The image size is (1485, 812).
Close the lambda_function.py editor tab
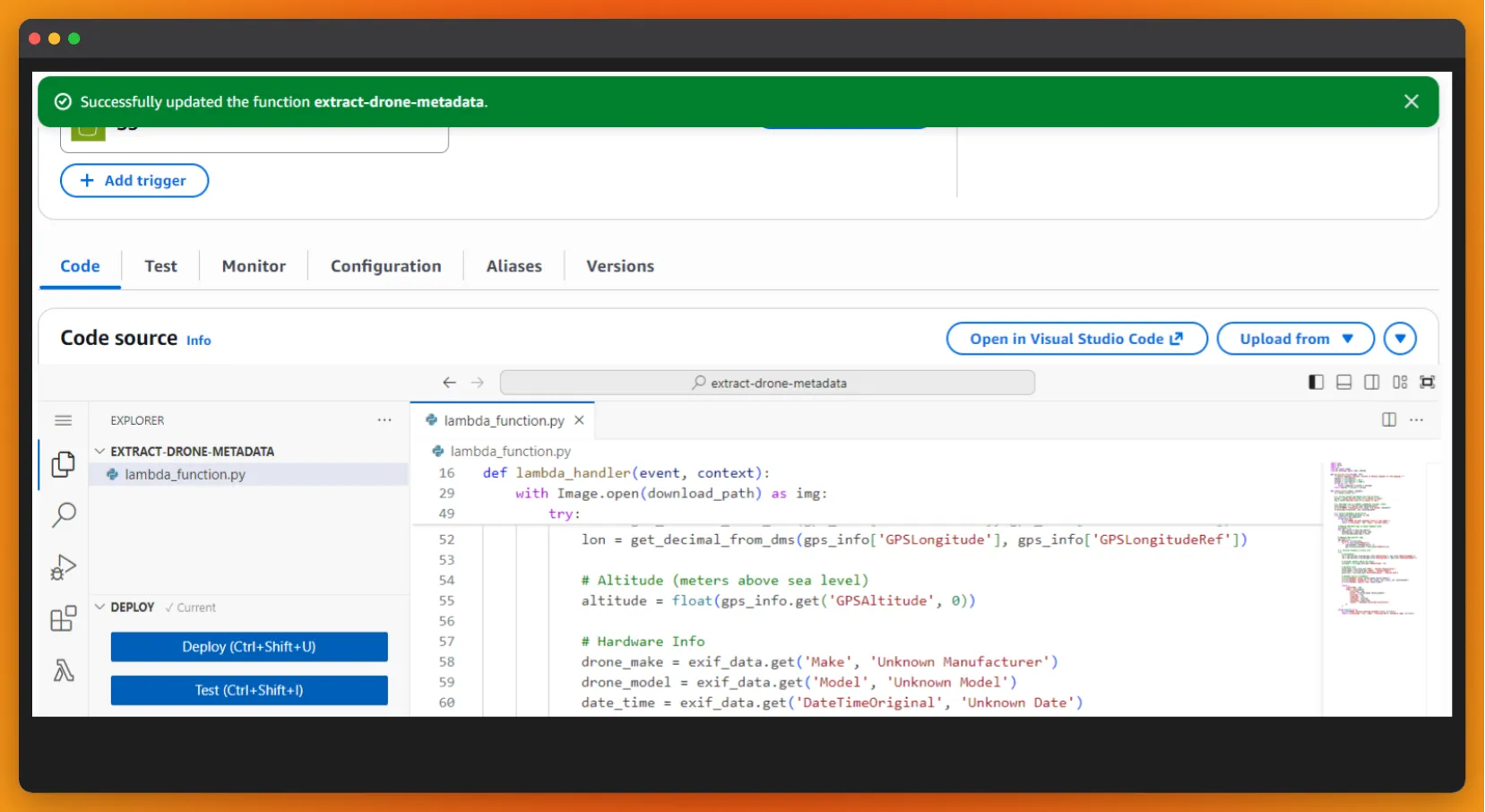[x=579, y=419]
